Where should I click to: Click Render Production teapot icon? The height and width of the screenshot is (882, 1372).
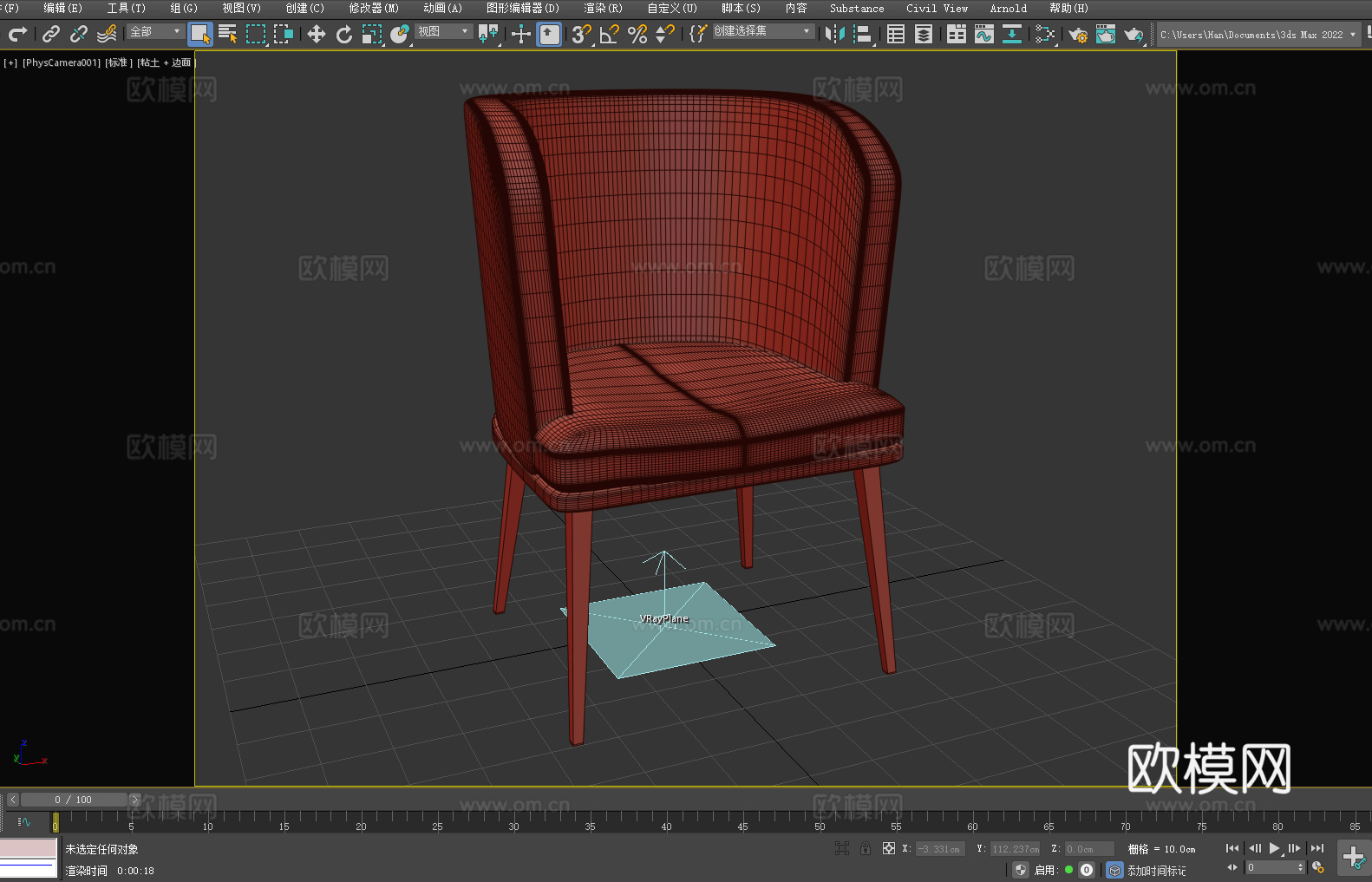1134,34
